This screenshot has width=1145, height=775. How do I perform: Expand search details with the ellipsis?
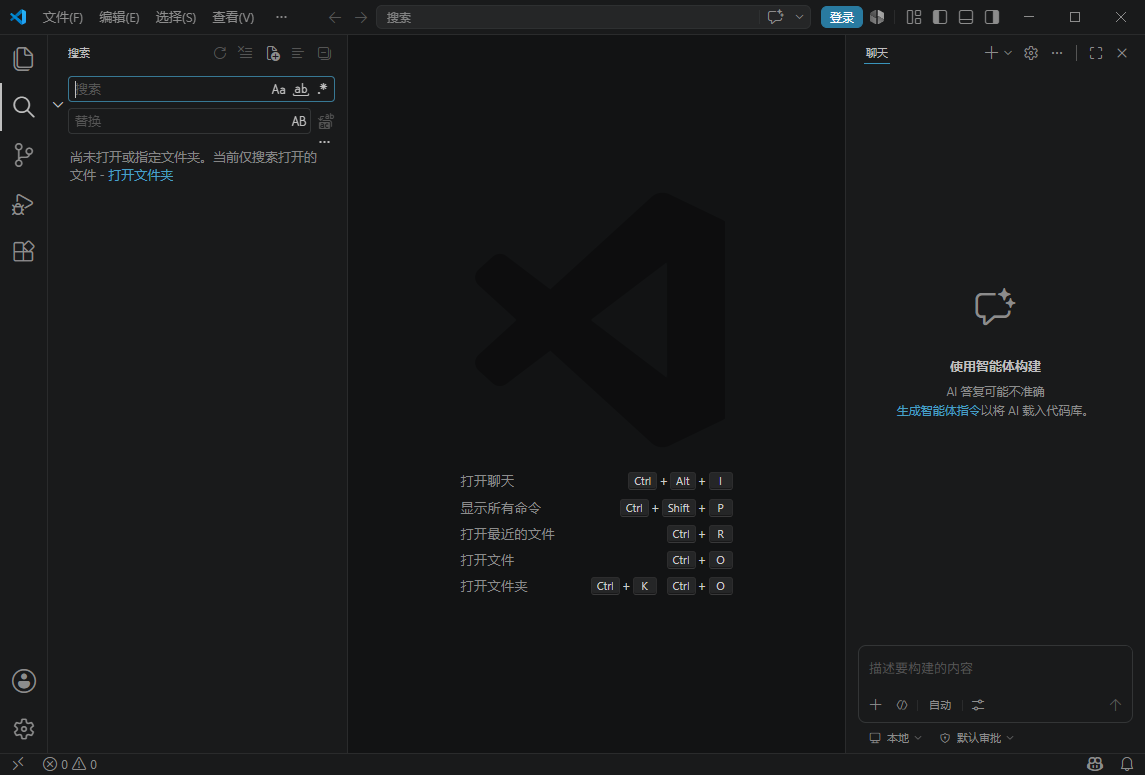[324, 142]
